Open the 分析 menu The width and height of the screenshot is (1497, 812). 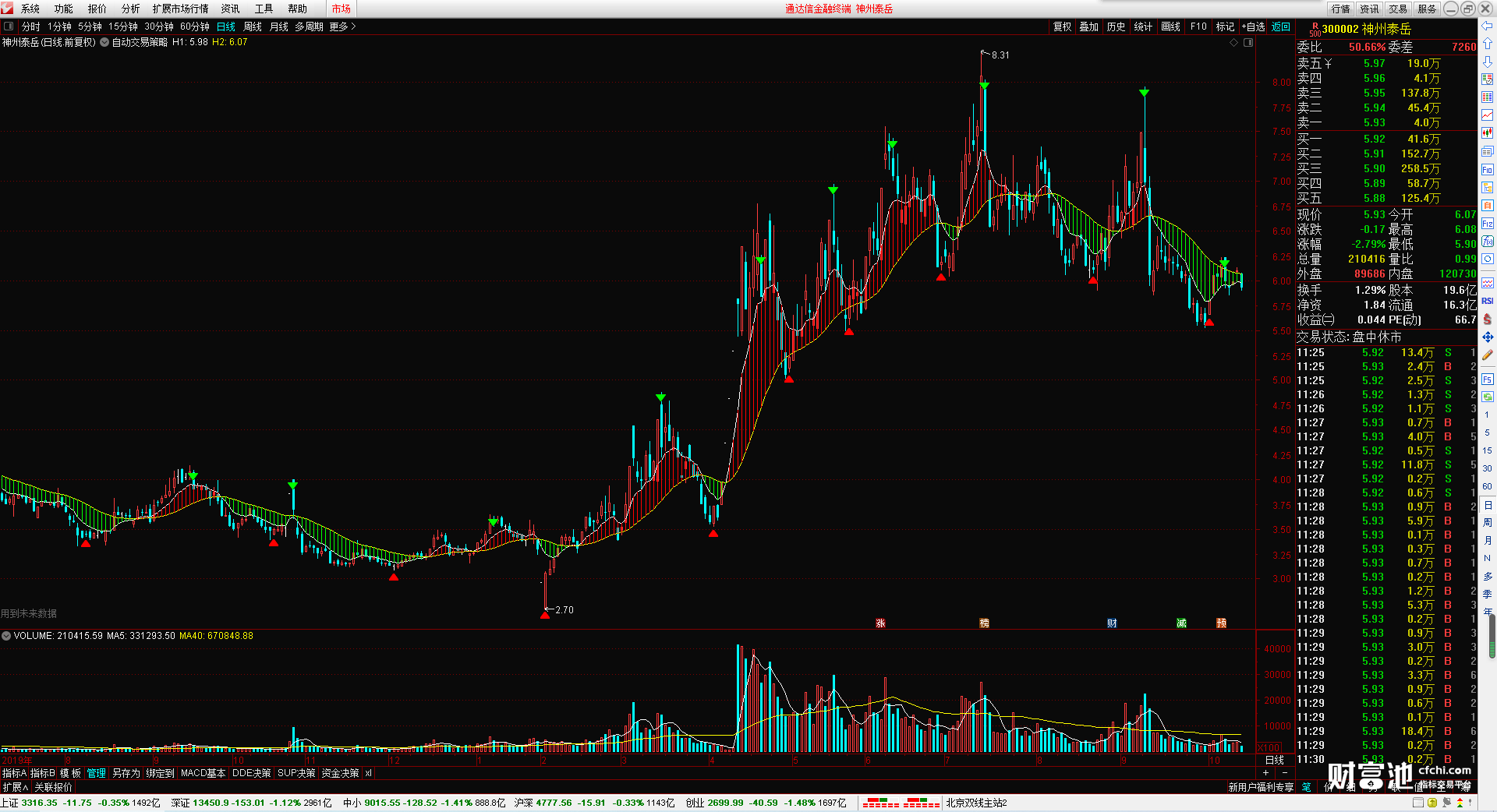(131, 9)
